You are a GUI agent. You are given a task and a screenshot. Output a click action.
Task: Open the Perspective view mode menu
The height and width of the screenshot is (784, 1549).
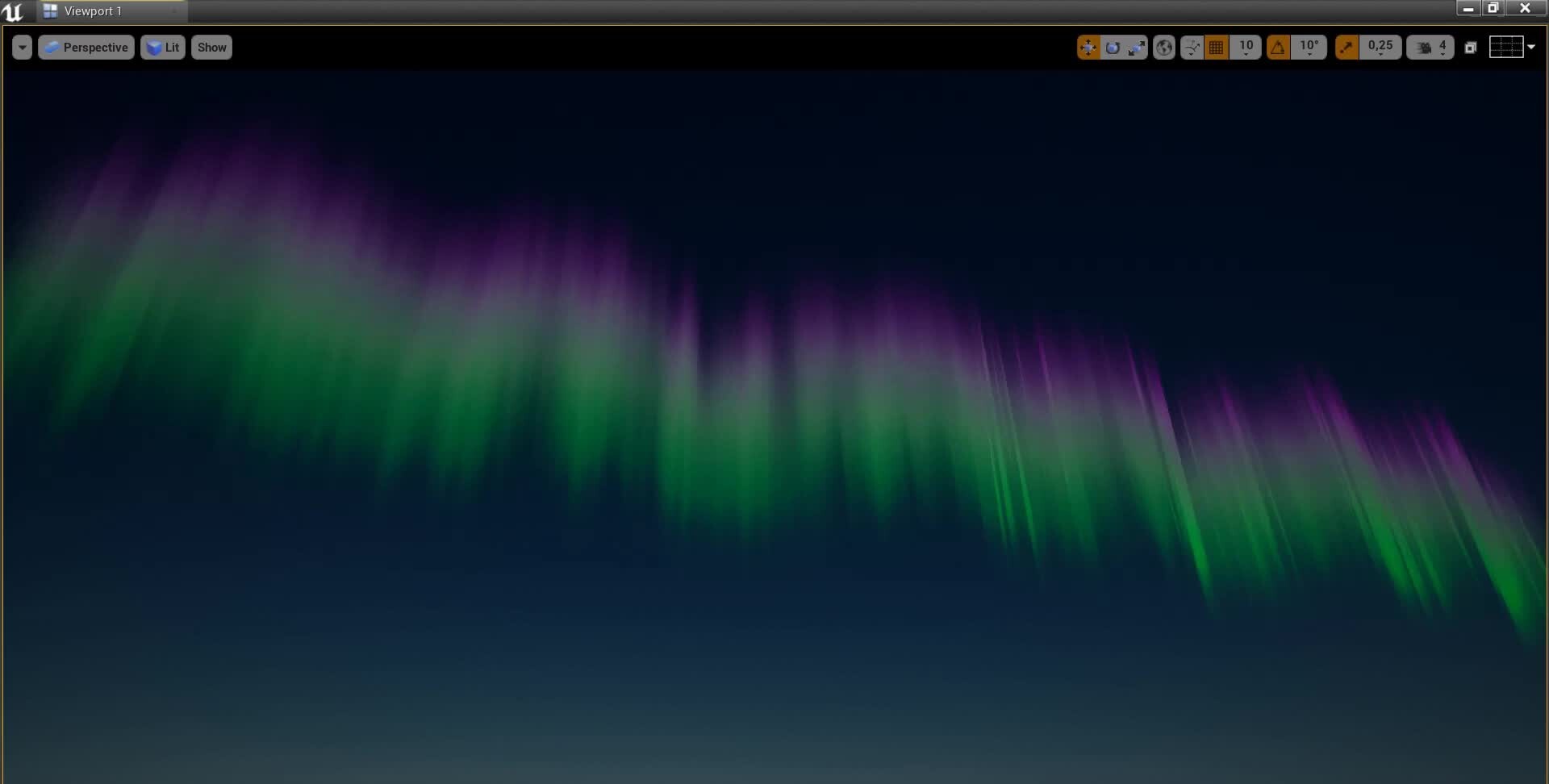pos(86,47)
